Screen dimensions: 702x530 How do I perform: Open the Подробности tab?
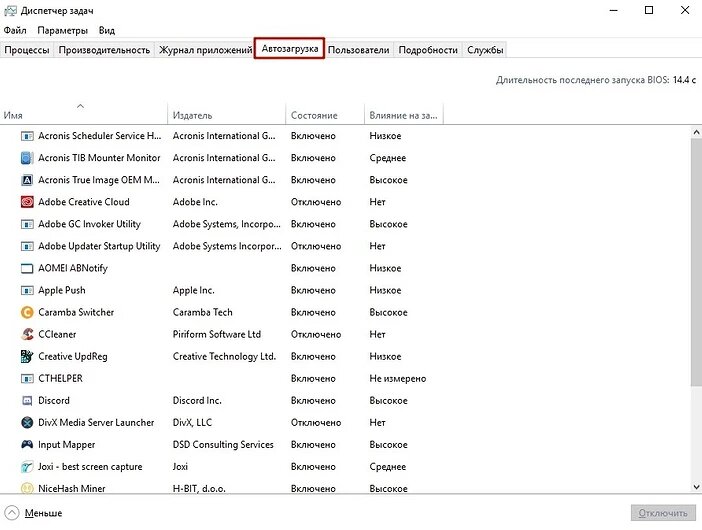point(428,50)
